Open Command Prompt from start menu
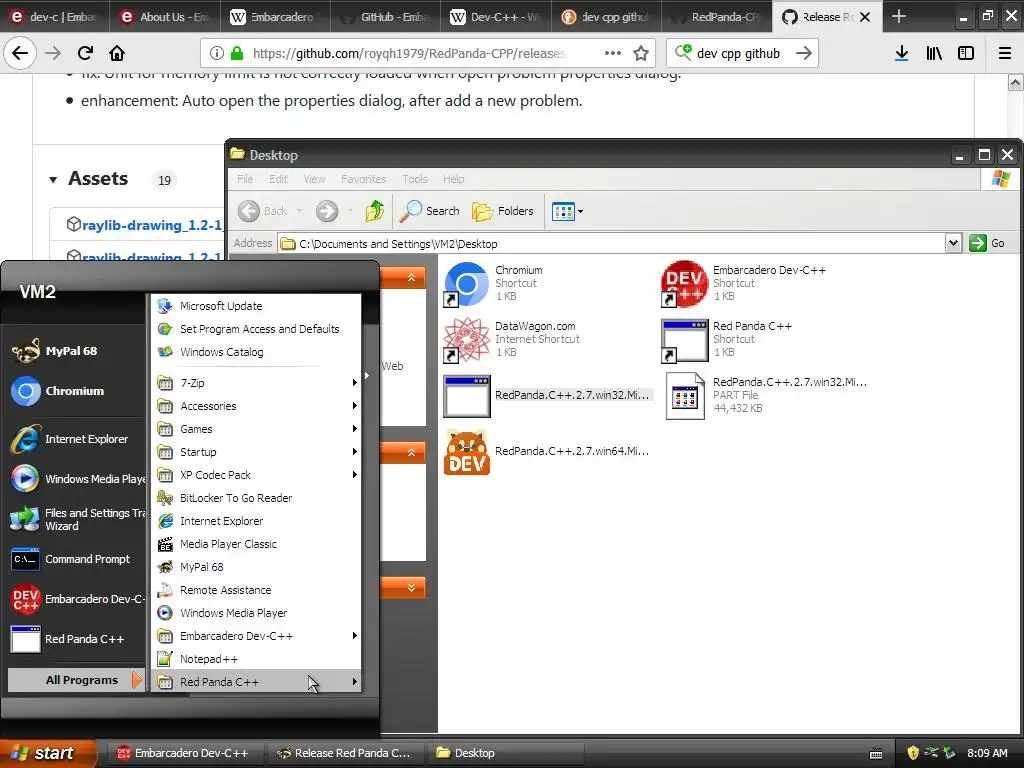The image size is (1024, 768). pos(75,559)
